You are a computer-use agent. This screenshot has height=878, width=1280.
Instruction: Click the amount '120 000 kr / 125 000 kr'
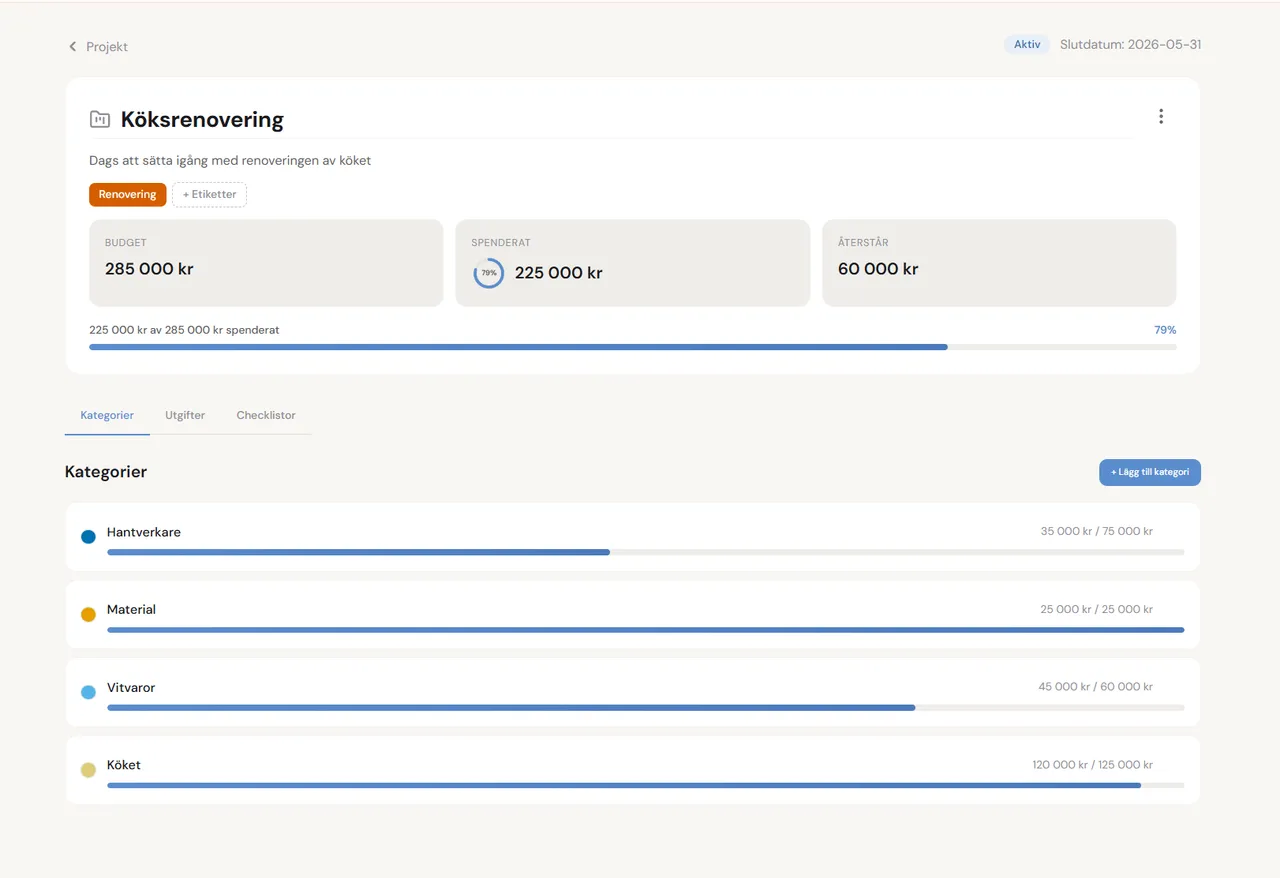1093,765
